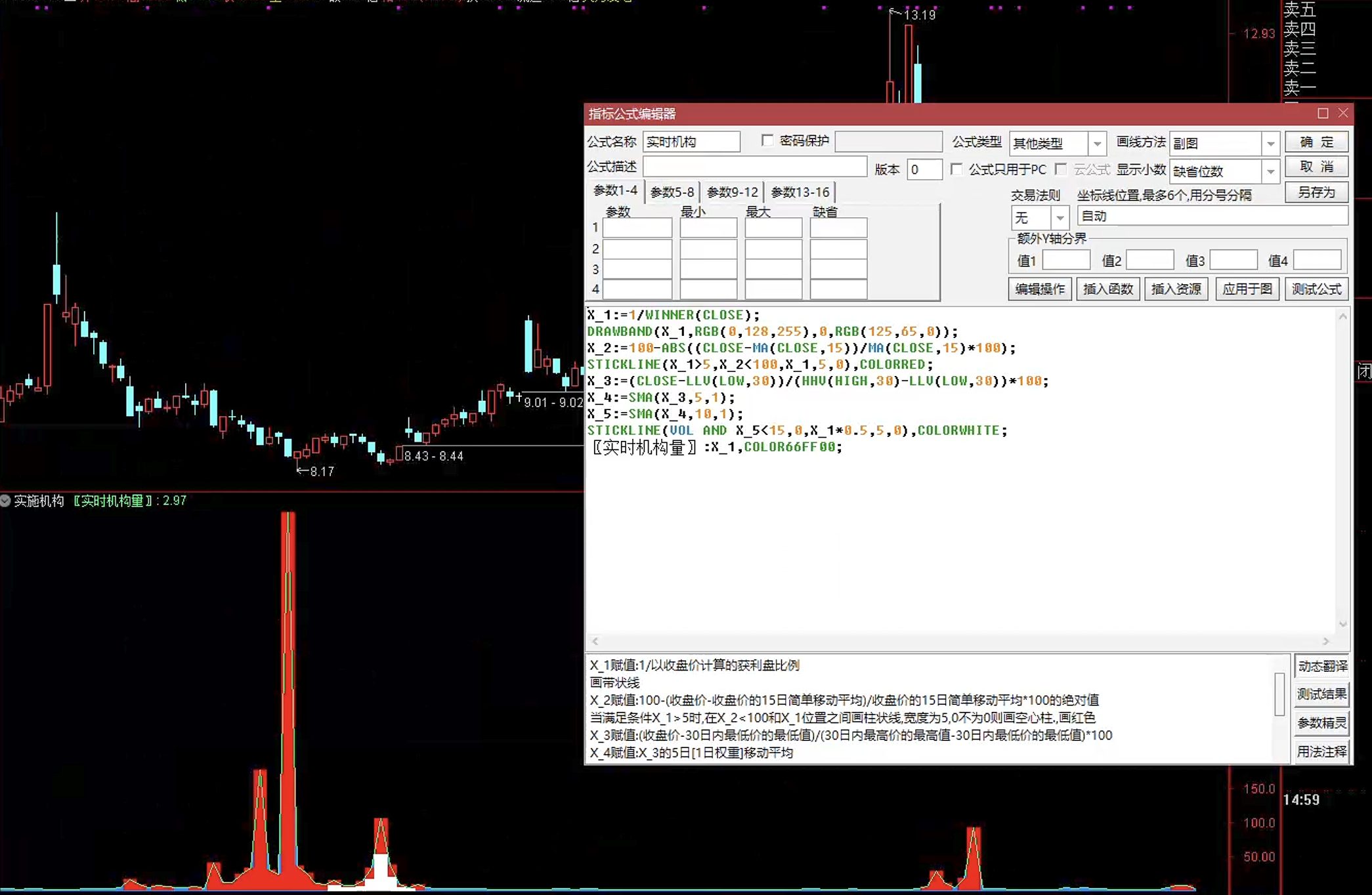Click the 取消 button
This screenshot has width=1372, height=895.
(x=1317, y=167)
